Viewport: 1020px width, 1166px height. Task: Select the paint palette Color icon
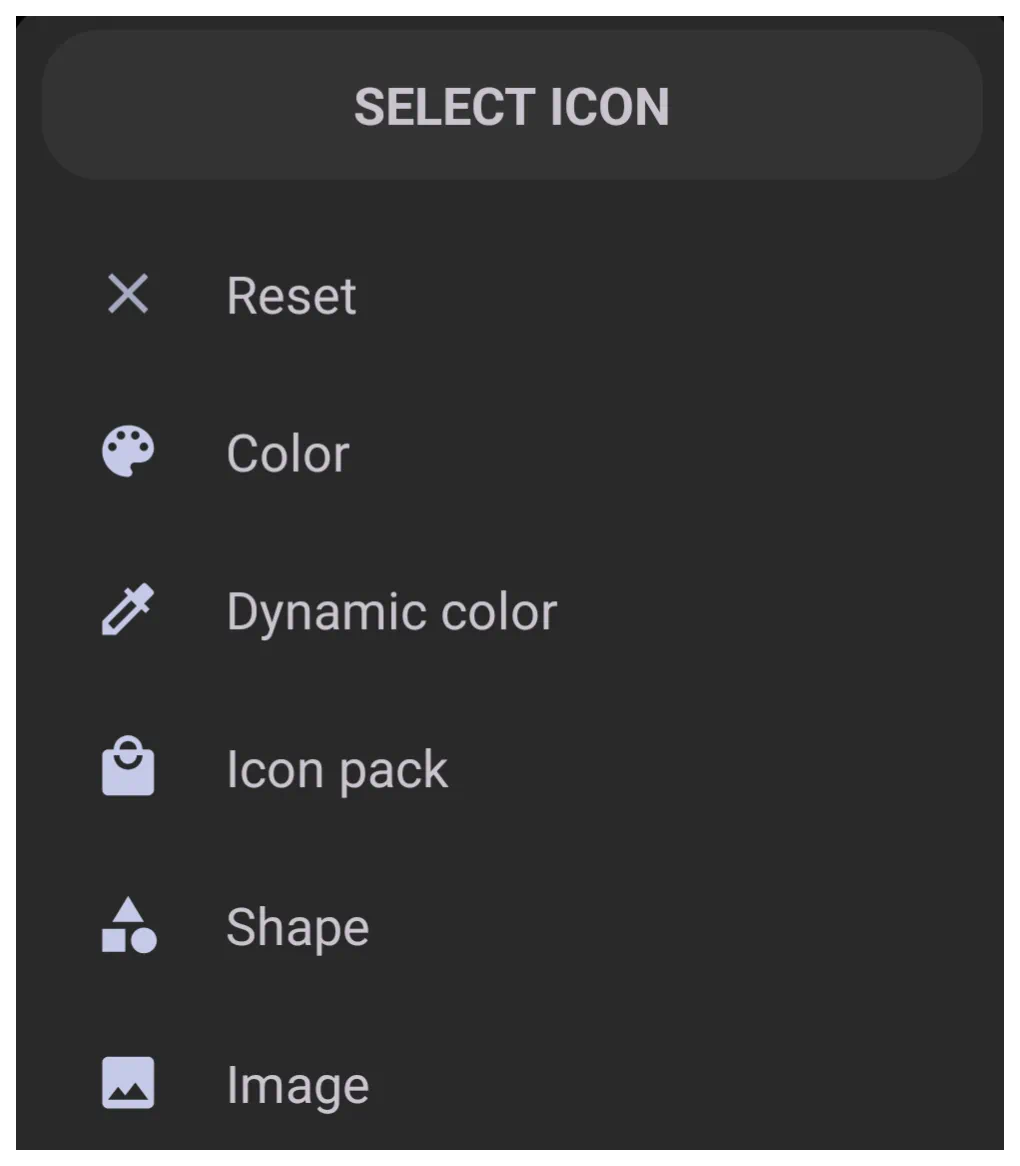(x=128, y=451)
